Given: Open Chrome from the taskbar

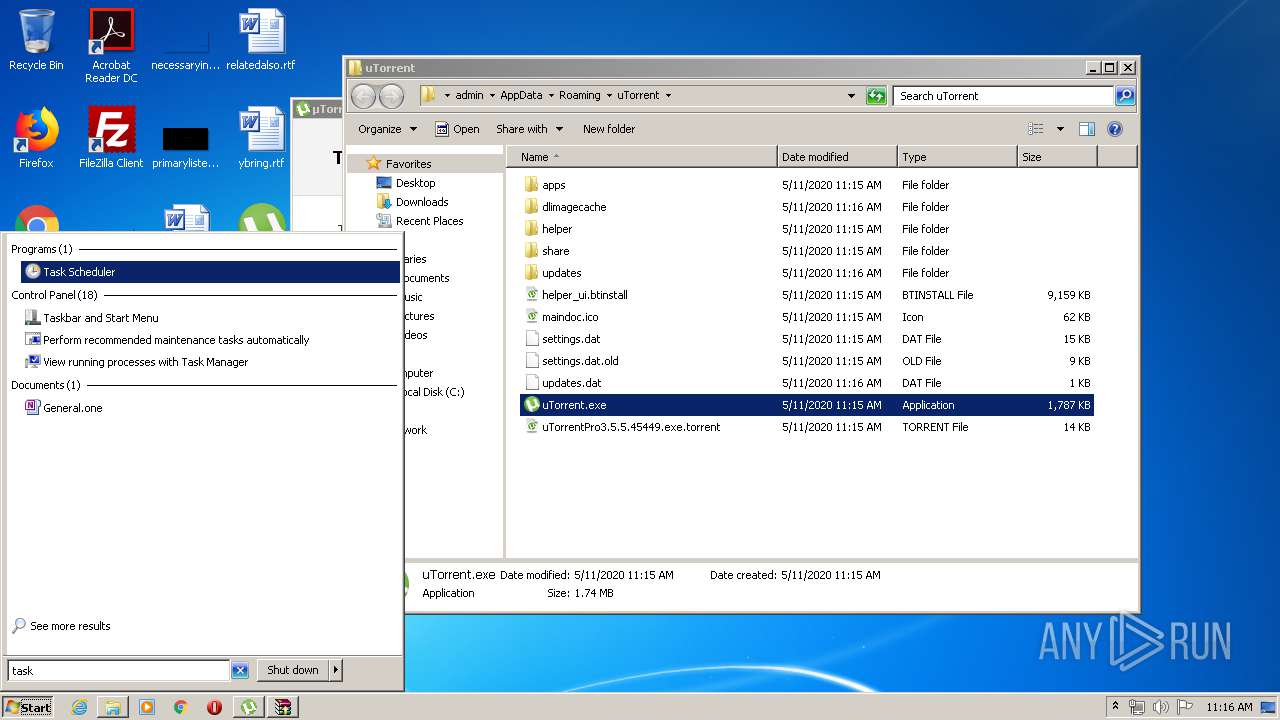Looking at the screenshot, I should 181,707.
